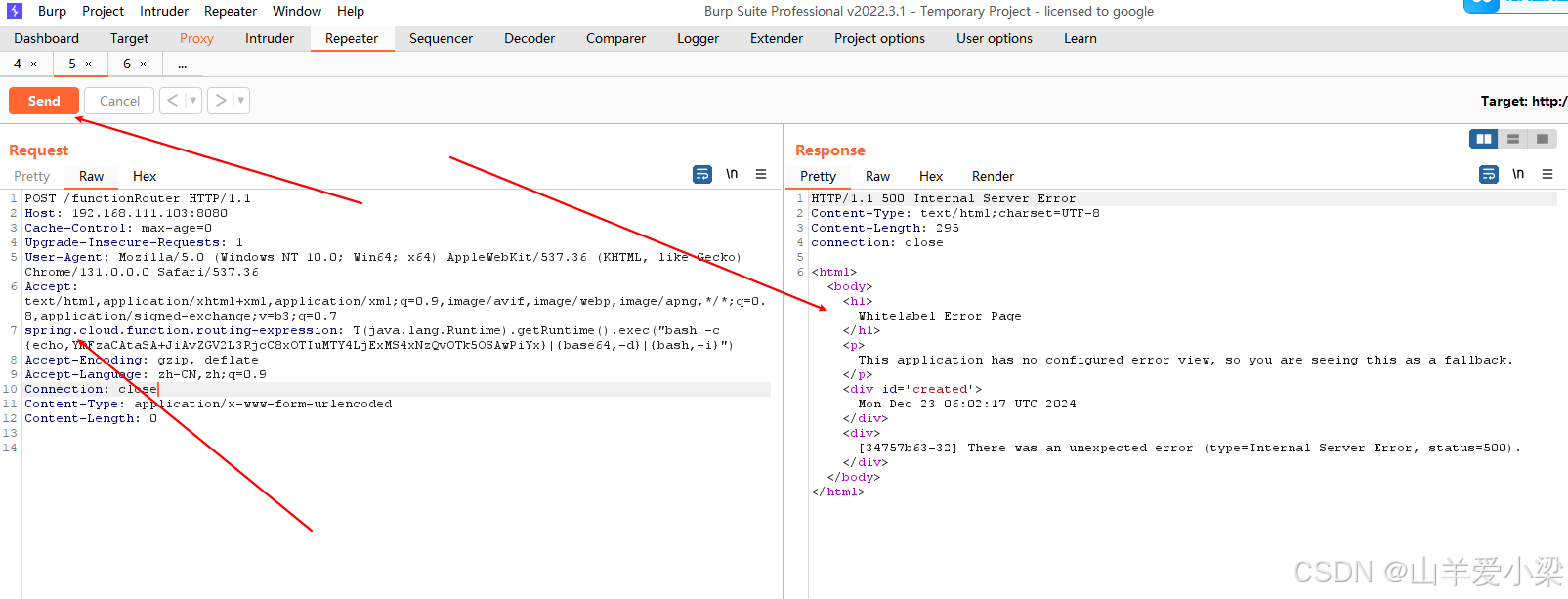This screenshot has height=599, width=1568.
Task: Switch Request view to Pretty
Action: click(31, 176)
